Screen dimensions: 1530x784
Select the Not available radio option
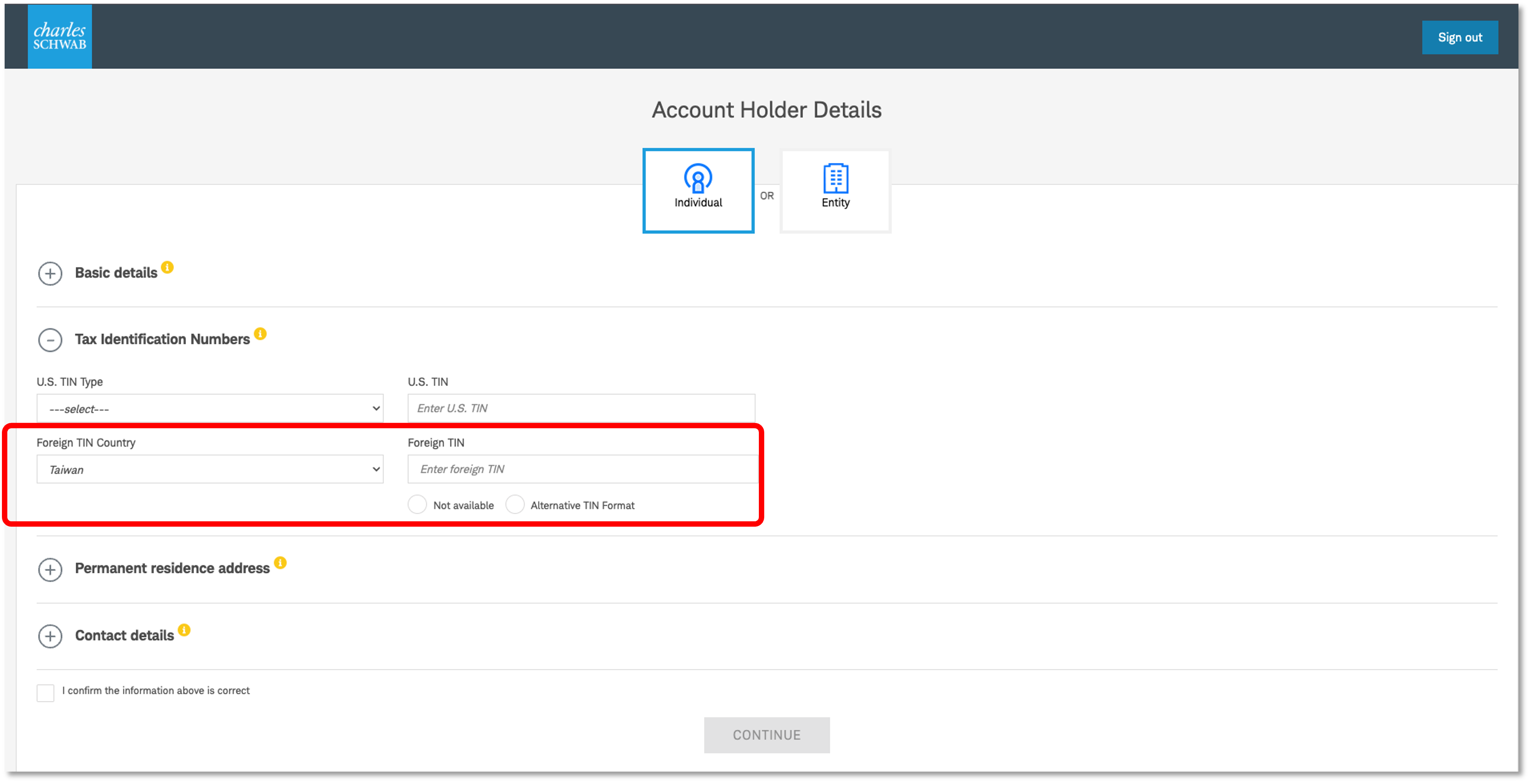point(417,504)
